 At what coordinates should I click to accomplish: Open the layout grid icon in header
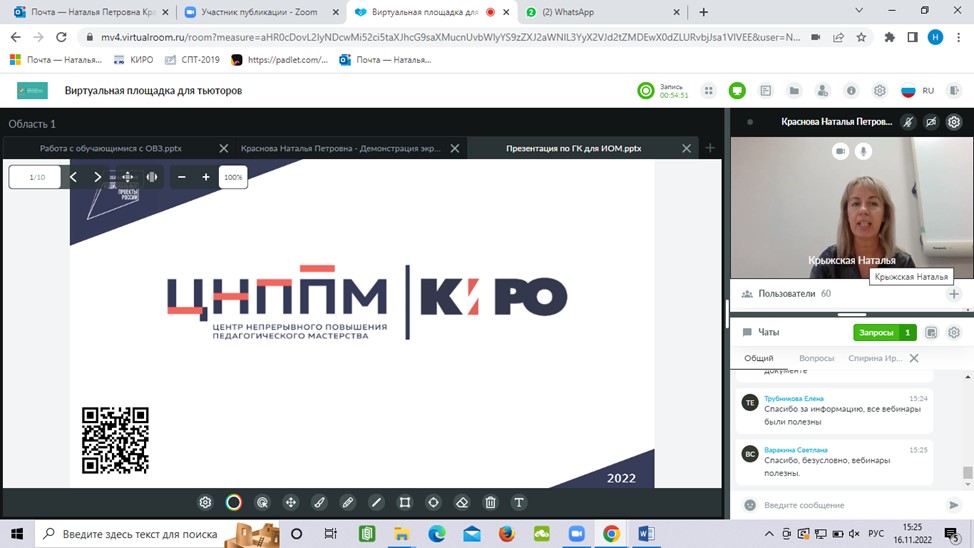[x=709, y=91]
